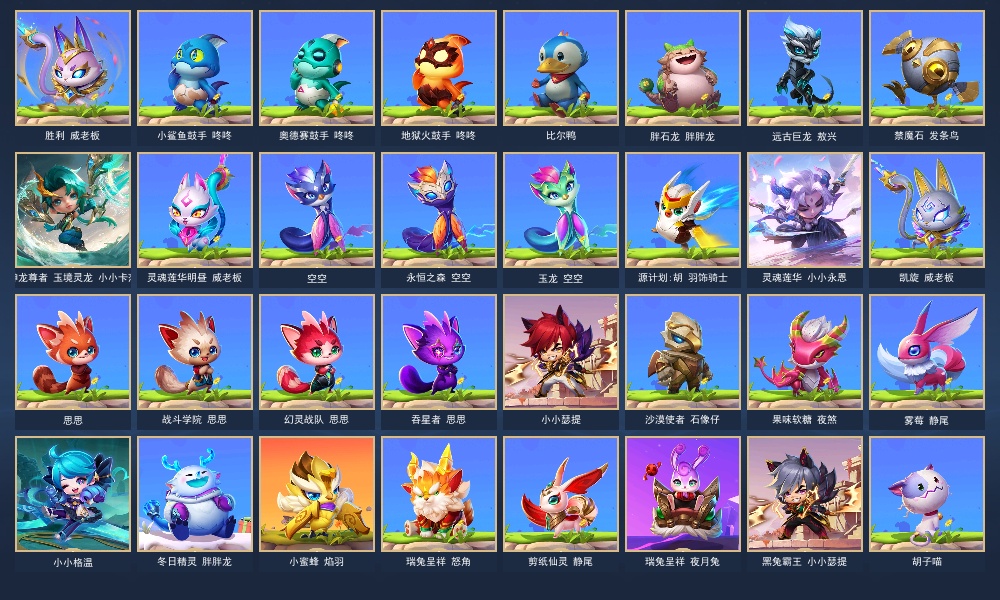The image size is (1000, 600).
Task: Pick the 地狱火鼓手 咚咚 portrait
Action: (439, 68)
